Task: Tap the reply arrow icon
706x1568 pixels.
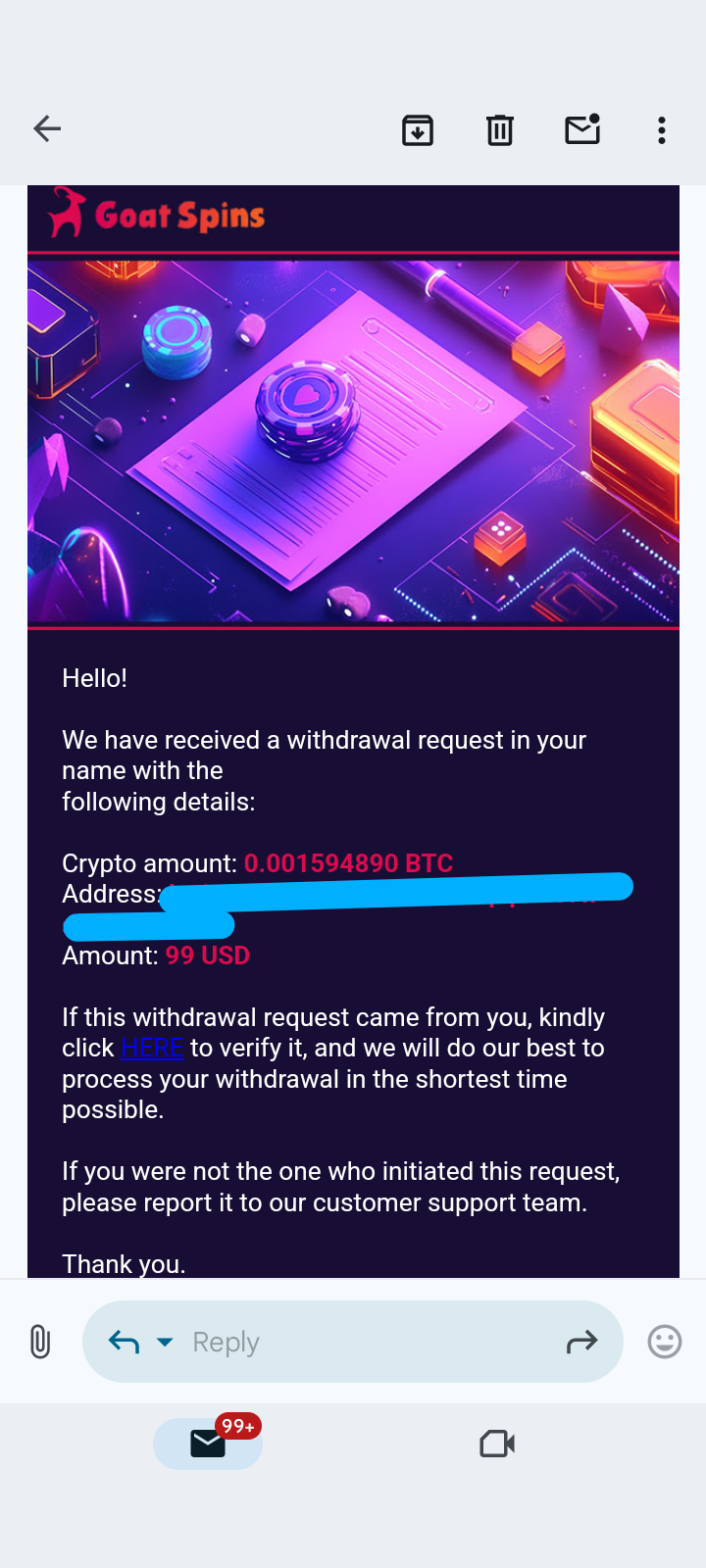Action: (124, 1342)
